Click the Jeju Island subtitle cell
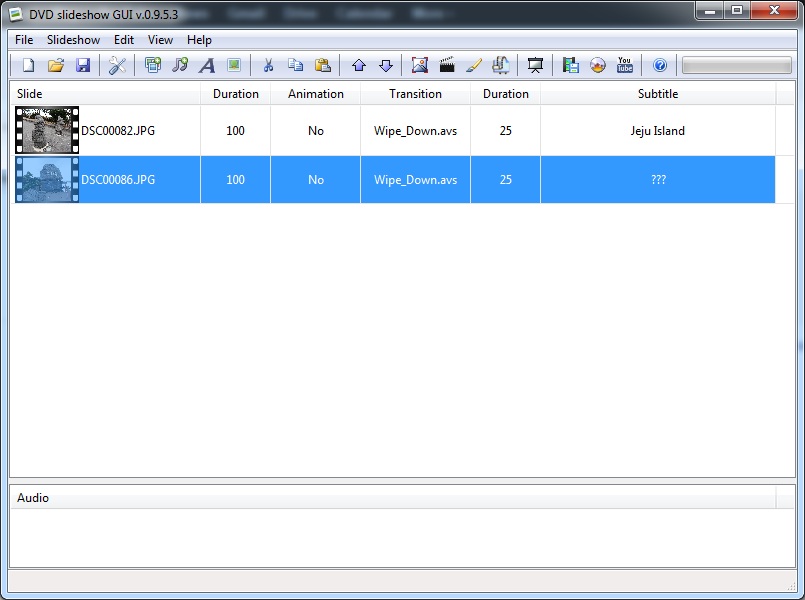Image resolution: width=805 pixels, height=600 pixels. (x=658, y=130)
